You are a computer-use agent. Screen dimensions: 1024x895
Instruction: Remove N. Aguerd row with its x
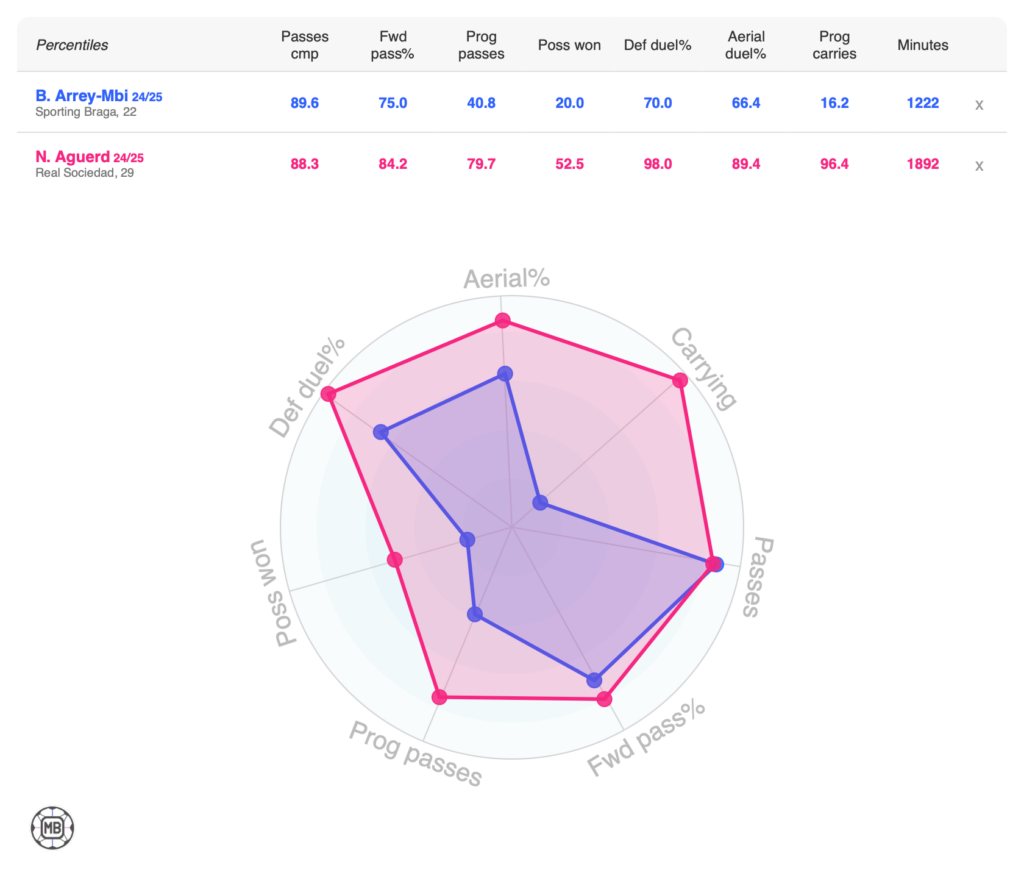[980, 166]
